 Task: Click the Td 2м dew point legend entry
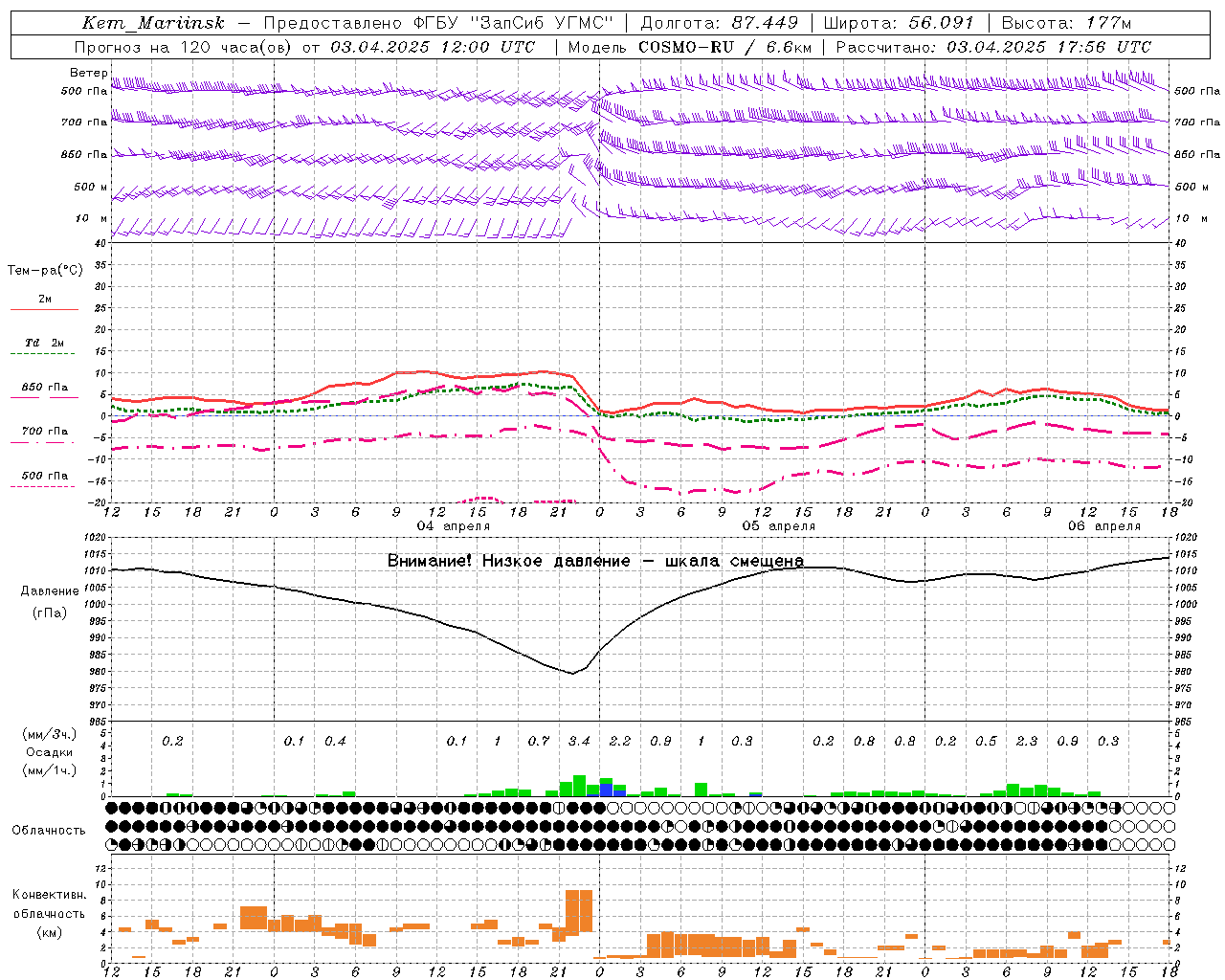[44, 343]
